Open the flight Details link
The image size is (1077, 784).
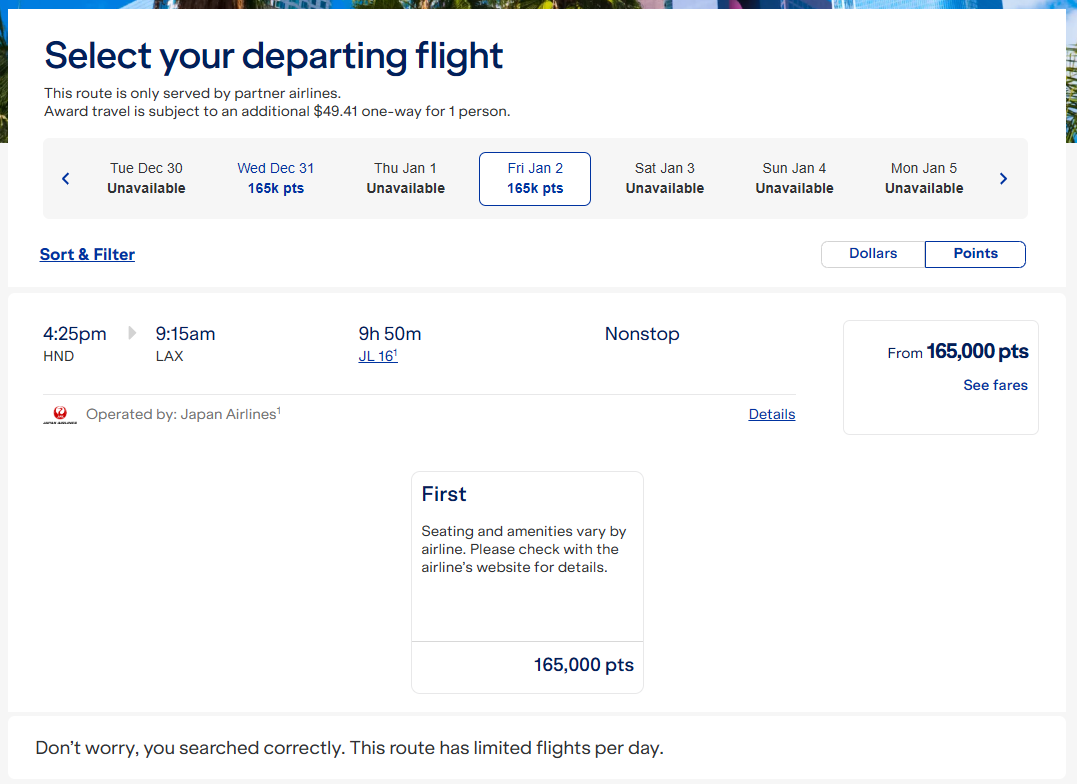tap(771, 414)
